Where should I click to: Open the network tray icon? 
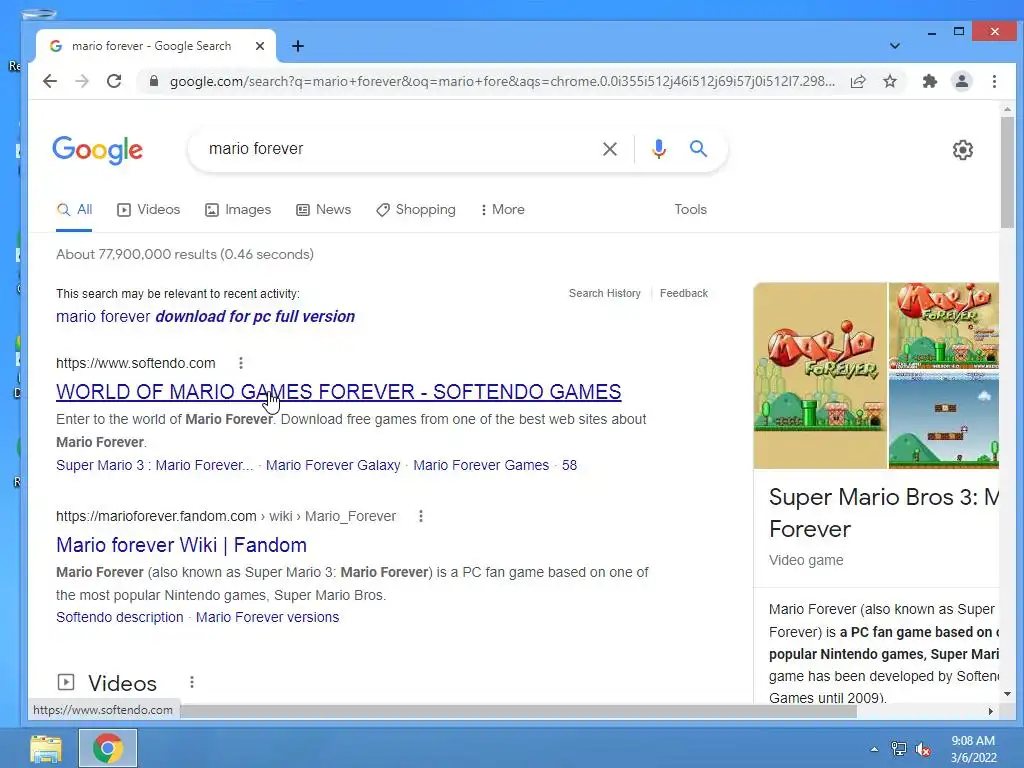pyautogui.click(x=899, y=749)
